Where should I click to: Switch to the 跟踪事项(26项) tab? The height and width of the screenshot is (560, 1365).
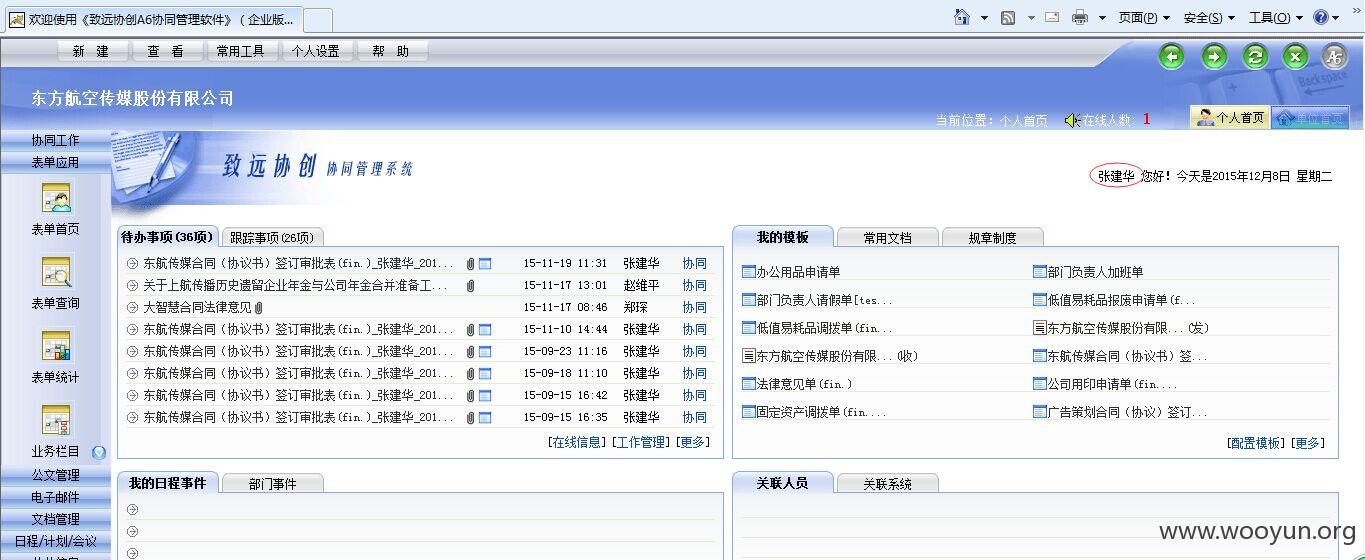pos(272,238)
